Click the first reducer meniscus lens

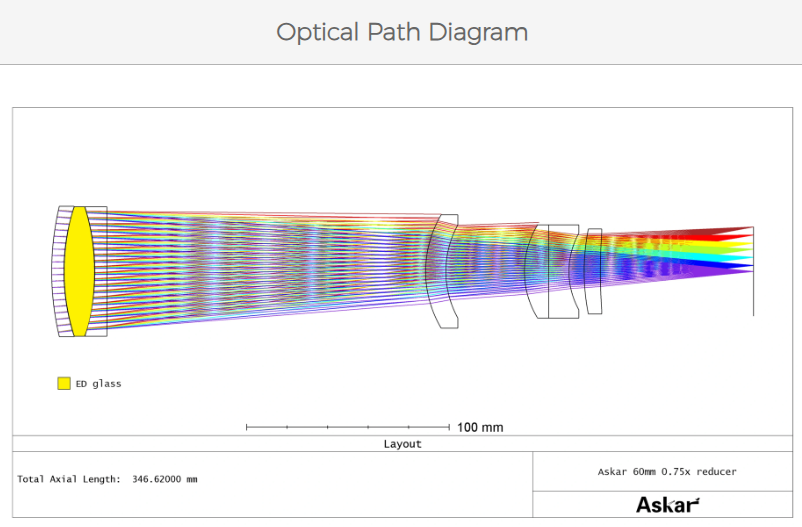[443, 271]
